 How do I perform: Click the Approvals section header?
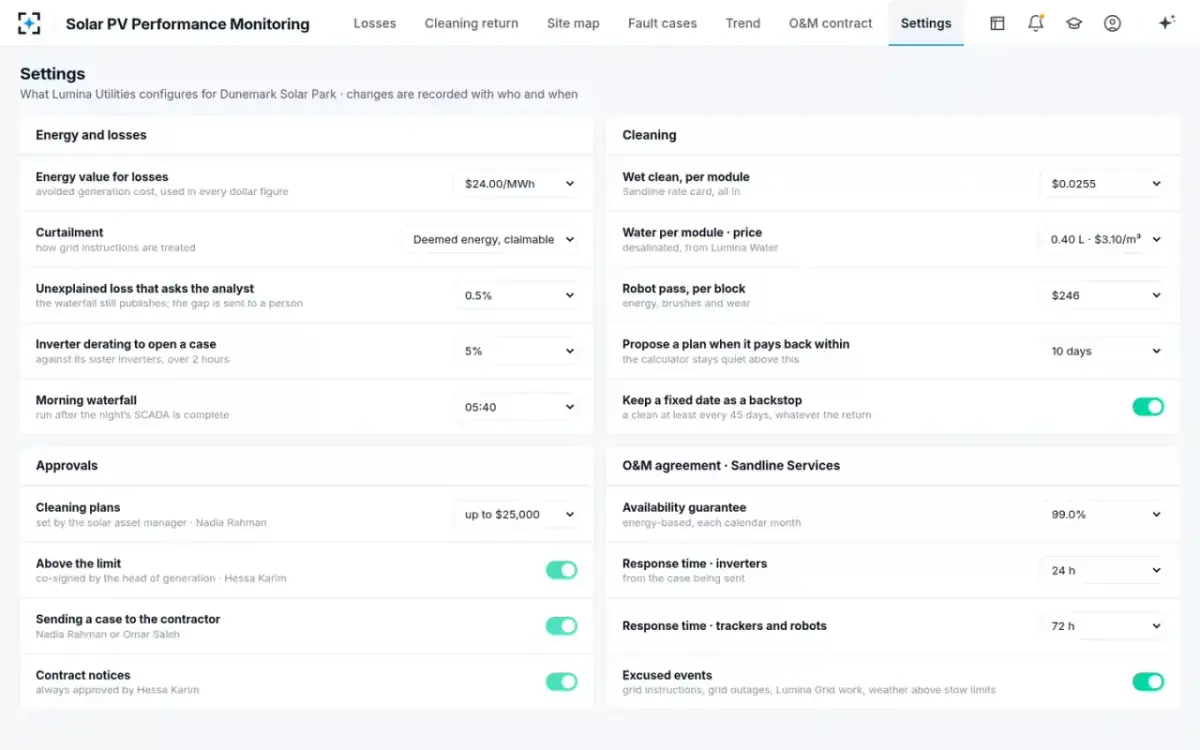pos(67,465)
